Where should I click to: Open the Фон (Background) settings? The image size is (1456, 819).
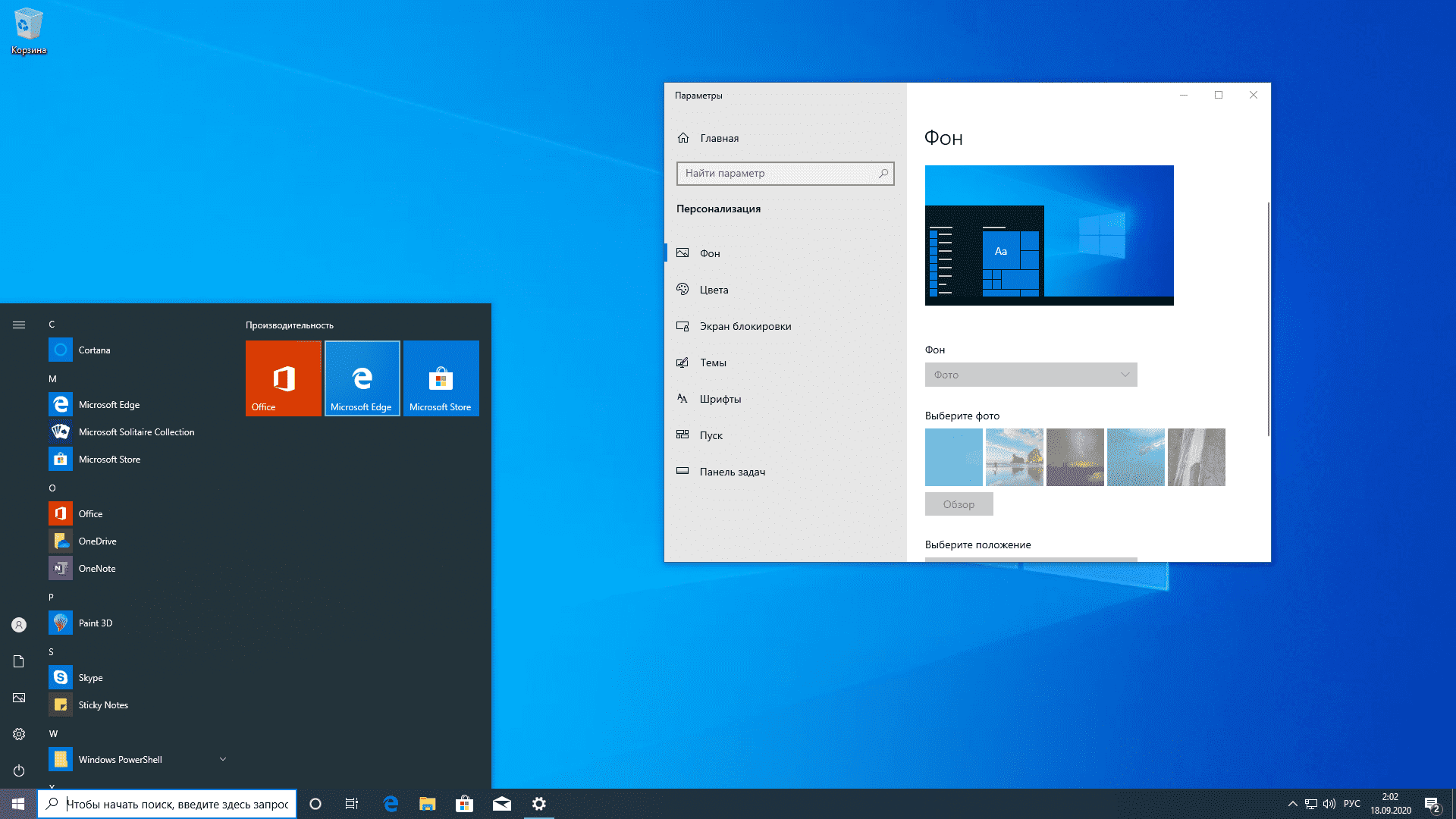[x=710, y=253]
